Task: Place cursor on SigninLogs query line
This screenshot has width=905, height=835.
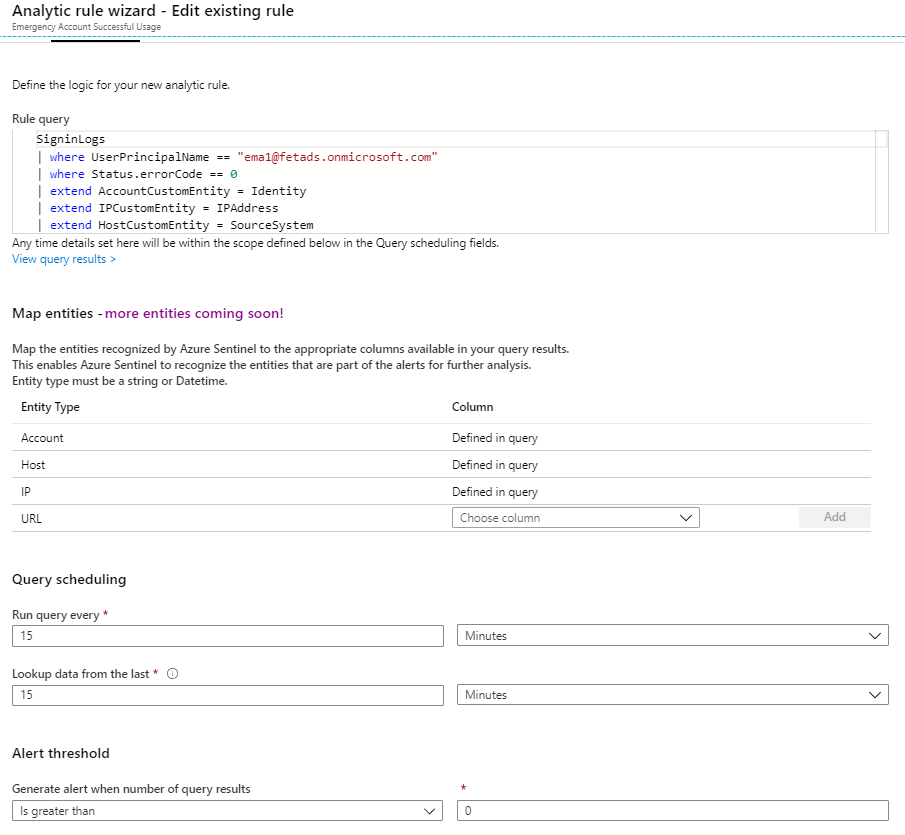Action: click(71, 140)
